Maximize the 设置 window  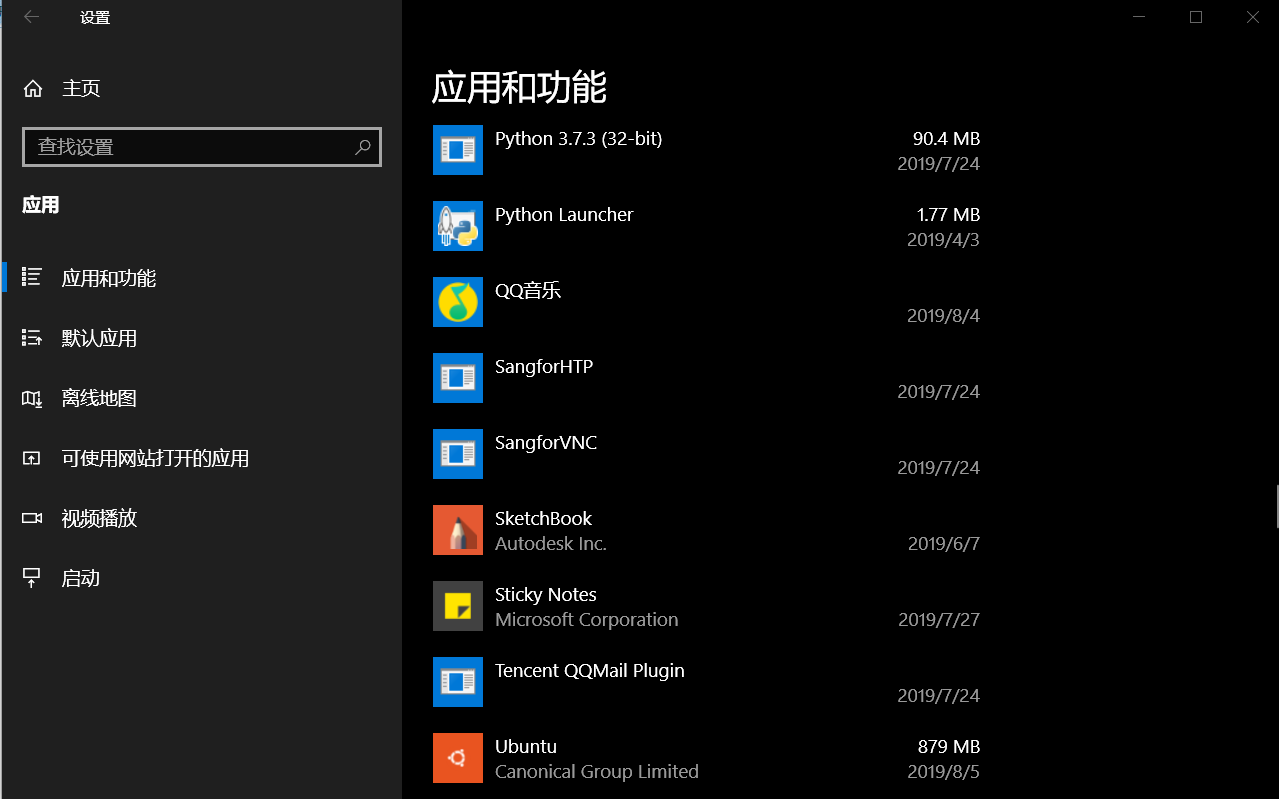1196,17
